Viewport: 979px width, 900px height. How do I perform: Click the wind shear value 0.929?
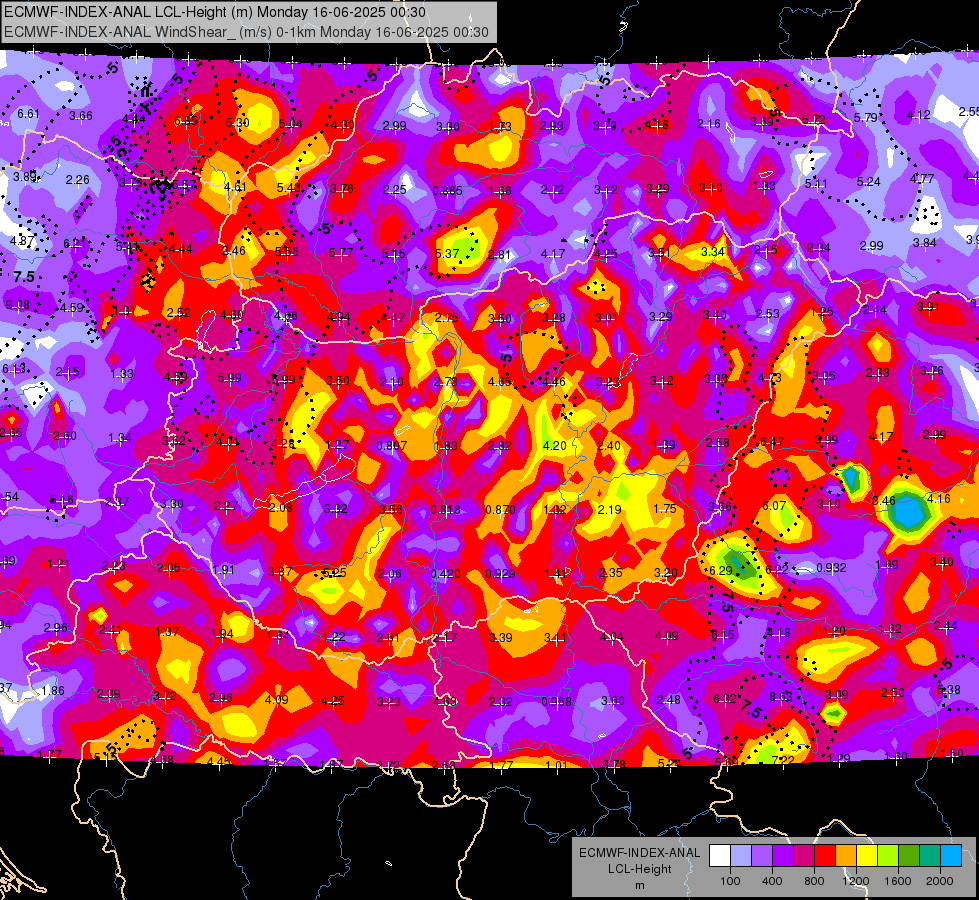click(501, 574)
